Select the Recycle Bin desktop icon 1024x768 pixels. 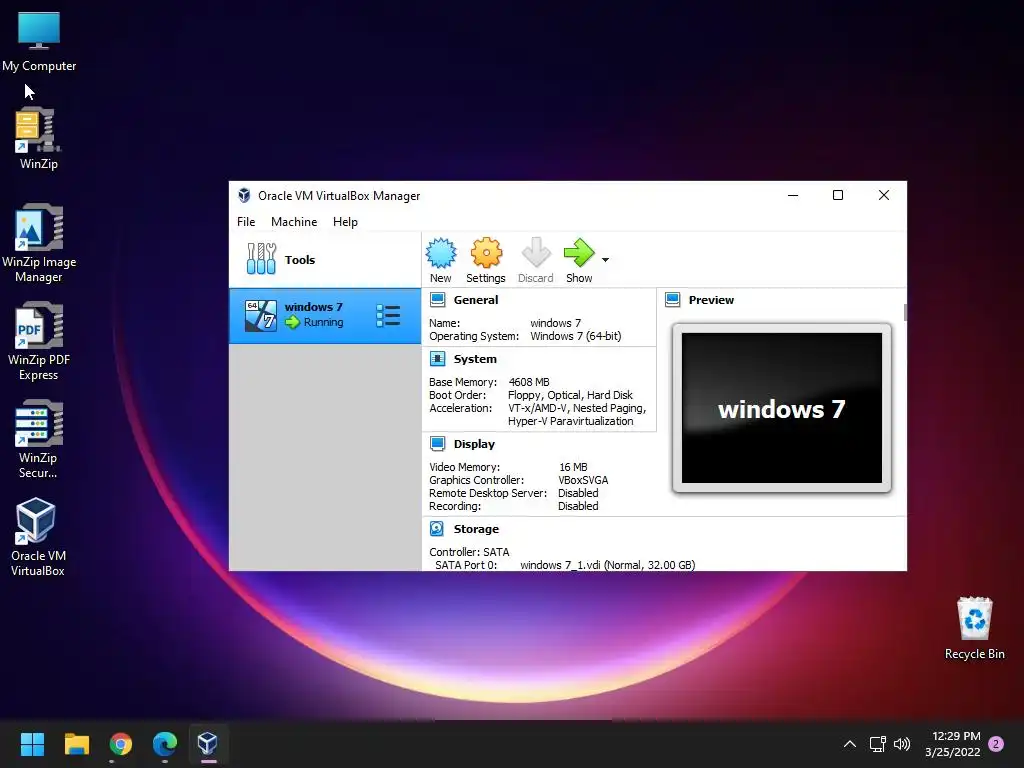pyautogui.click(x=974, y=628)
